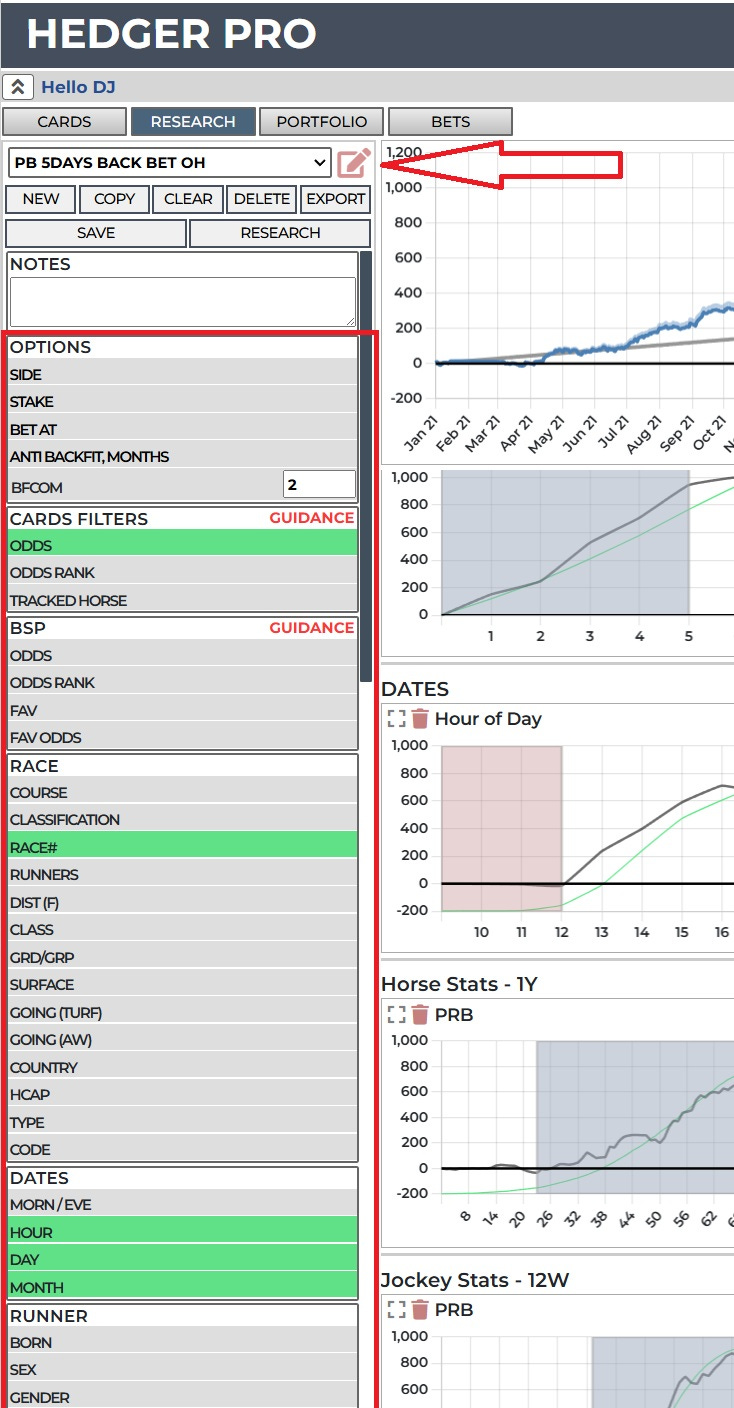Open the PB 5DAYS BACK BET OH dropdown
Image resolution: width=734 pixels, height=1408 pixels.
[169, 162]
